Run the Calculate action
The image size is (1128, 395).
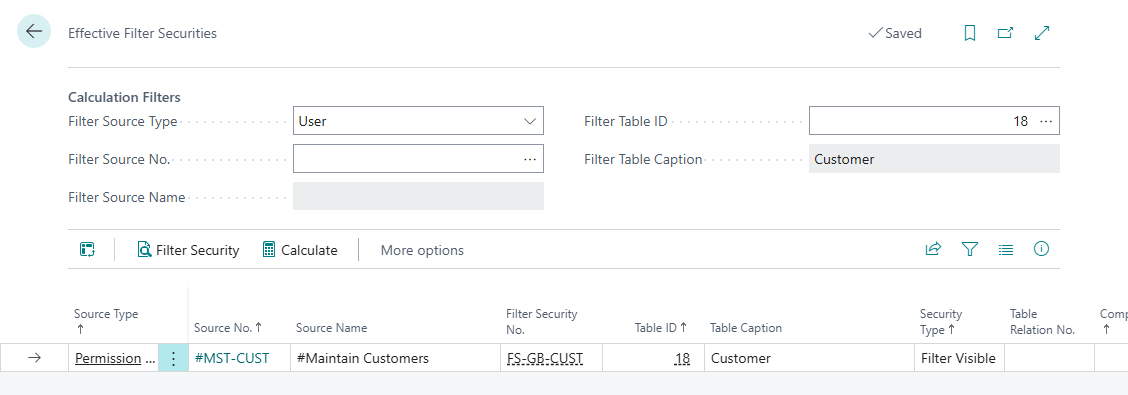[x=300, y=250]
